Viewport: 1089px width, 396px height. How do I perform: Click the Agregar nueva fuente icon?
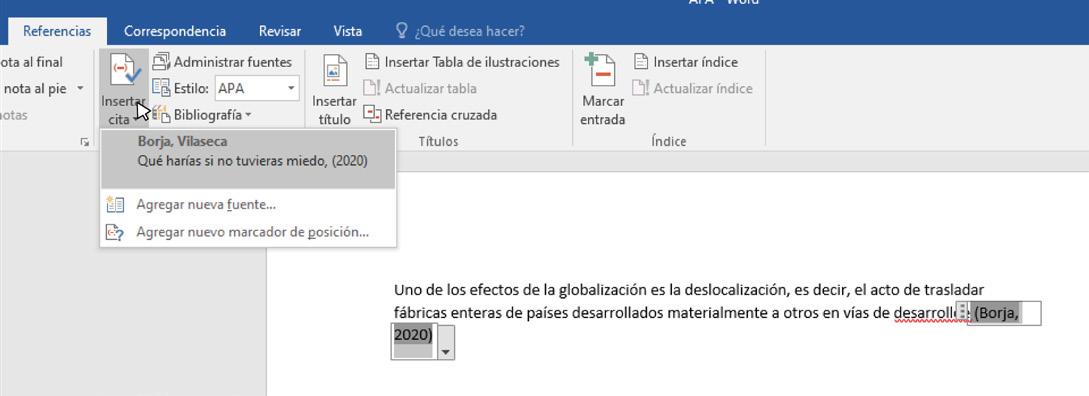point(115,205)
